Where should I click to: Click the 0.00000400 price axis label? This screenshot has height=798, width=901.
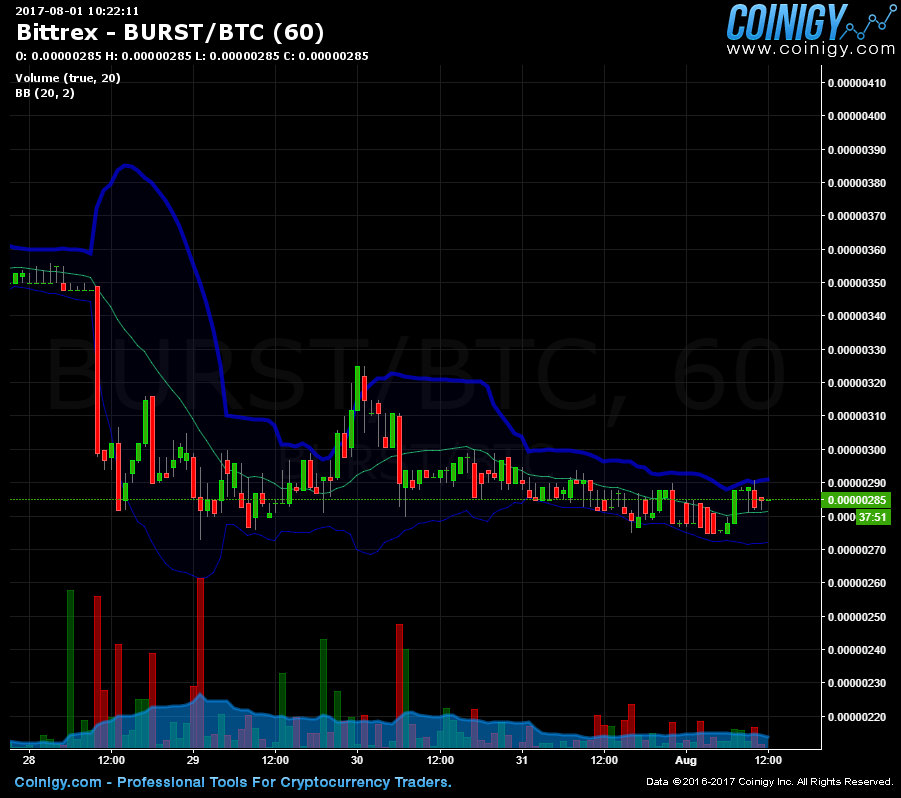tap(857, 116)
